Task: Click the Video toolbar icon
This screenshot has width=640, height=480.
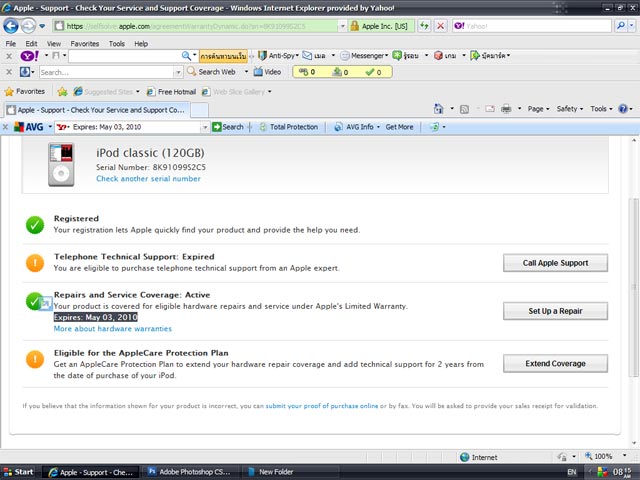Action: tap(267, 72)
